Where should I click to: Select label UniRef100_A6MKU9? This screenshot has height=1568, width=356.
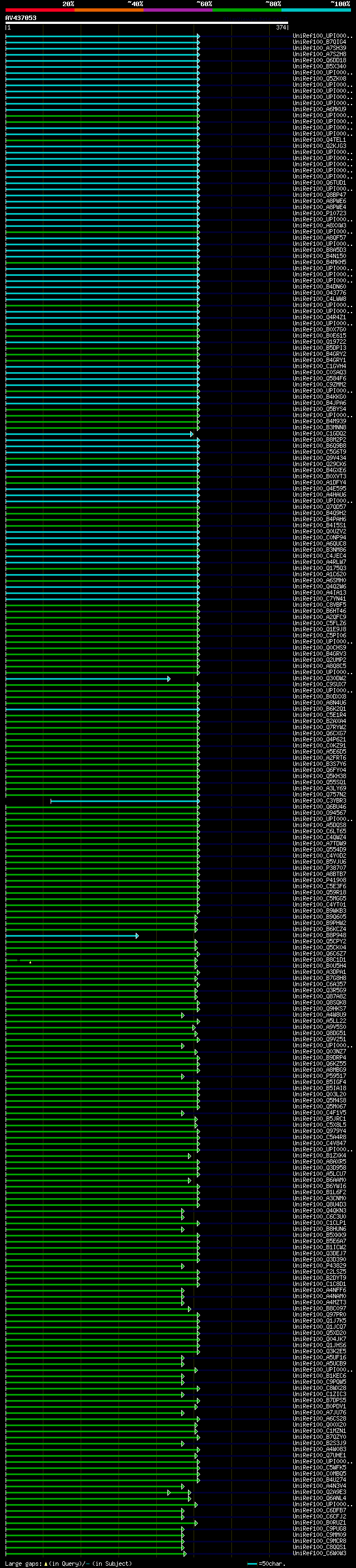(319, 109)
